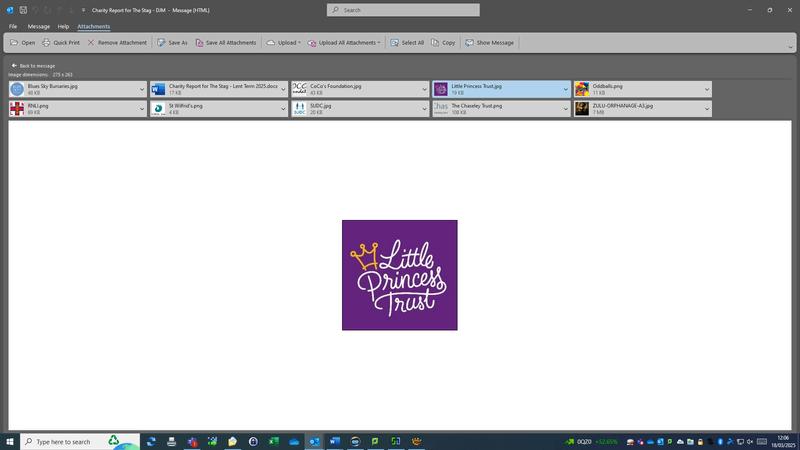Open the Help tab
The width and height of the screenshot is (800, 450).
tap(63, 27)
